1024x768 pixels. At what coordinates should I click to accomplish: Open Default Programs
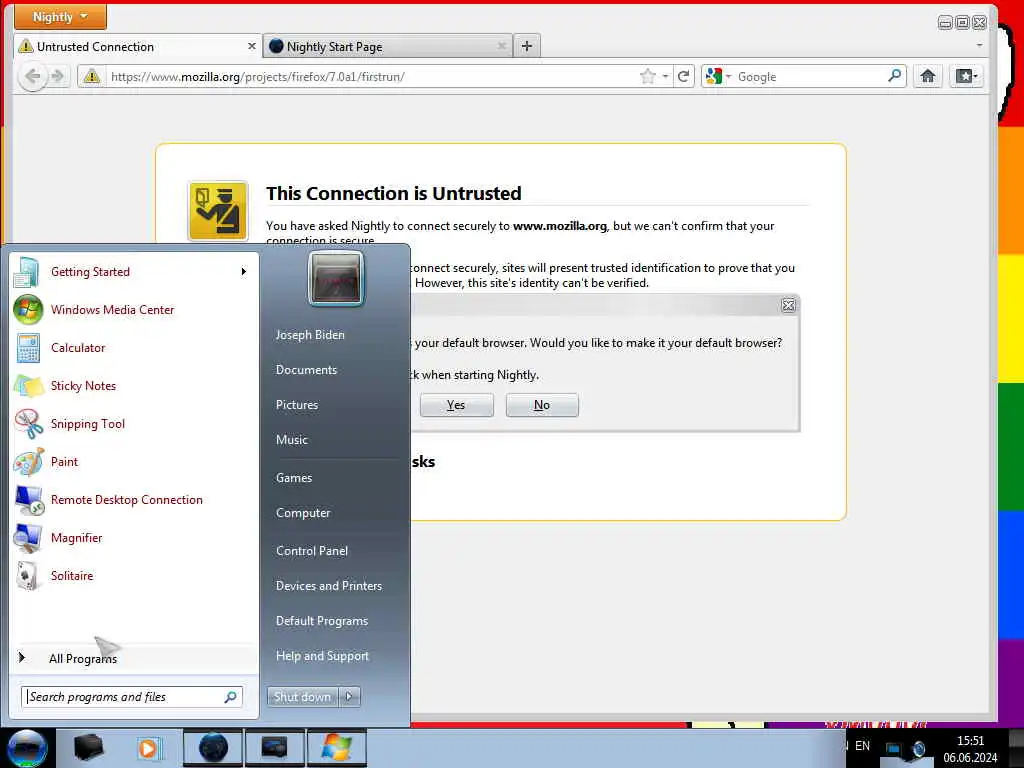pos(322,621)
